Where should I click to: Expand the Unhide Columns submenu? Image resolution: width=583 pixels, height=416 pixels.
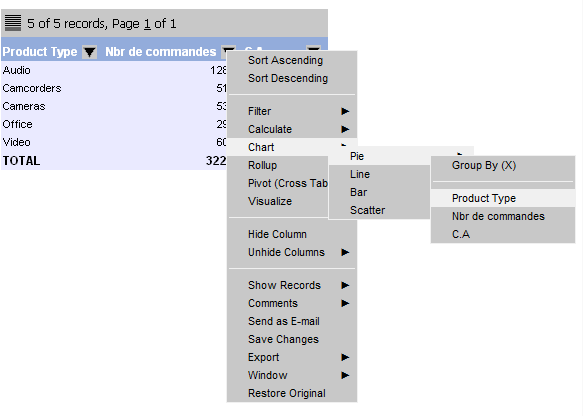[292, 252]
